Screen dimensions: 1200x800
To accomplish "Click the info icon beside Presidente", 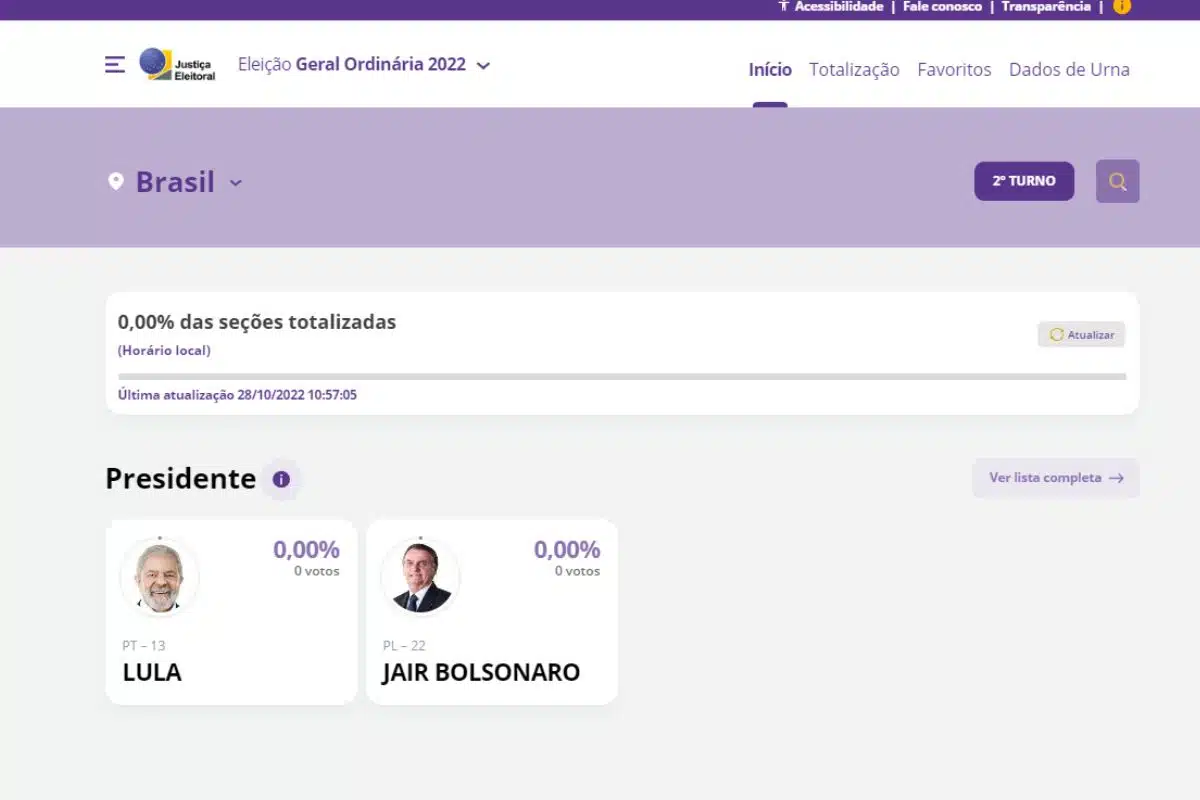I will (x=282, y=480).
